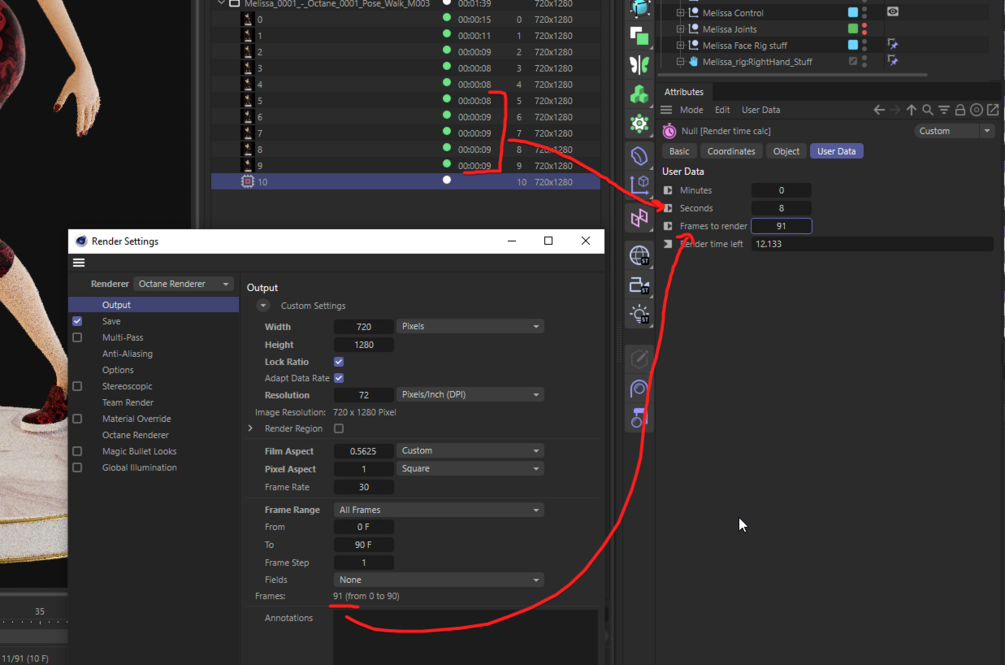Image resolution: width=1005 pixels, height=665 pixels.
Task: Go up one level in Attributes
Action: [911, 110]
